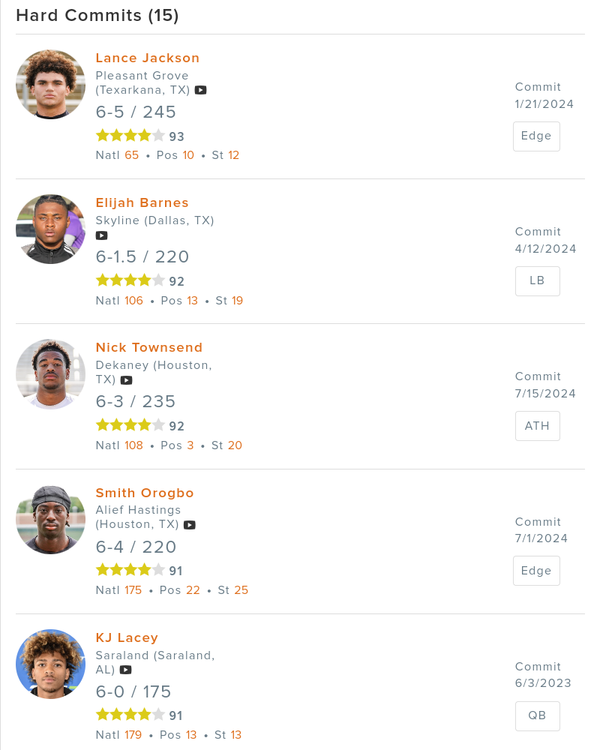Open Nick Townsend's player avatar
This screenshot has height=750, width=600.
tap(51, 374)
